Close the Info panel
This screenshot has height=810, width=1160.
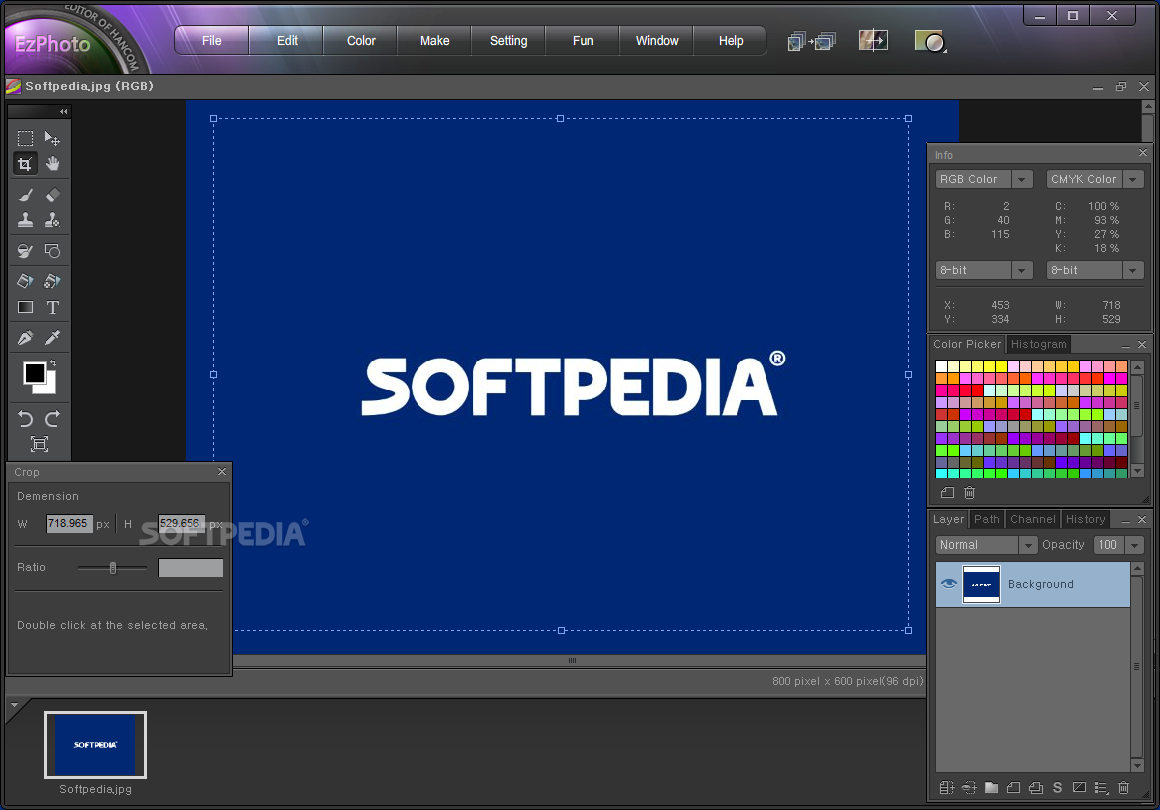point(1143,152)
